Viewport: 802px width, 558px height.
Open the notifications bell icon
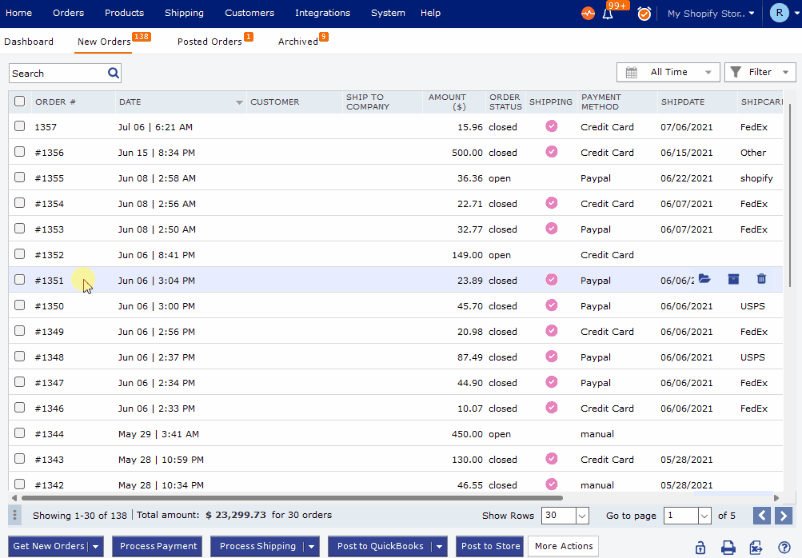point(609,14)
